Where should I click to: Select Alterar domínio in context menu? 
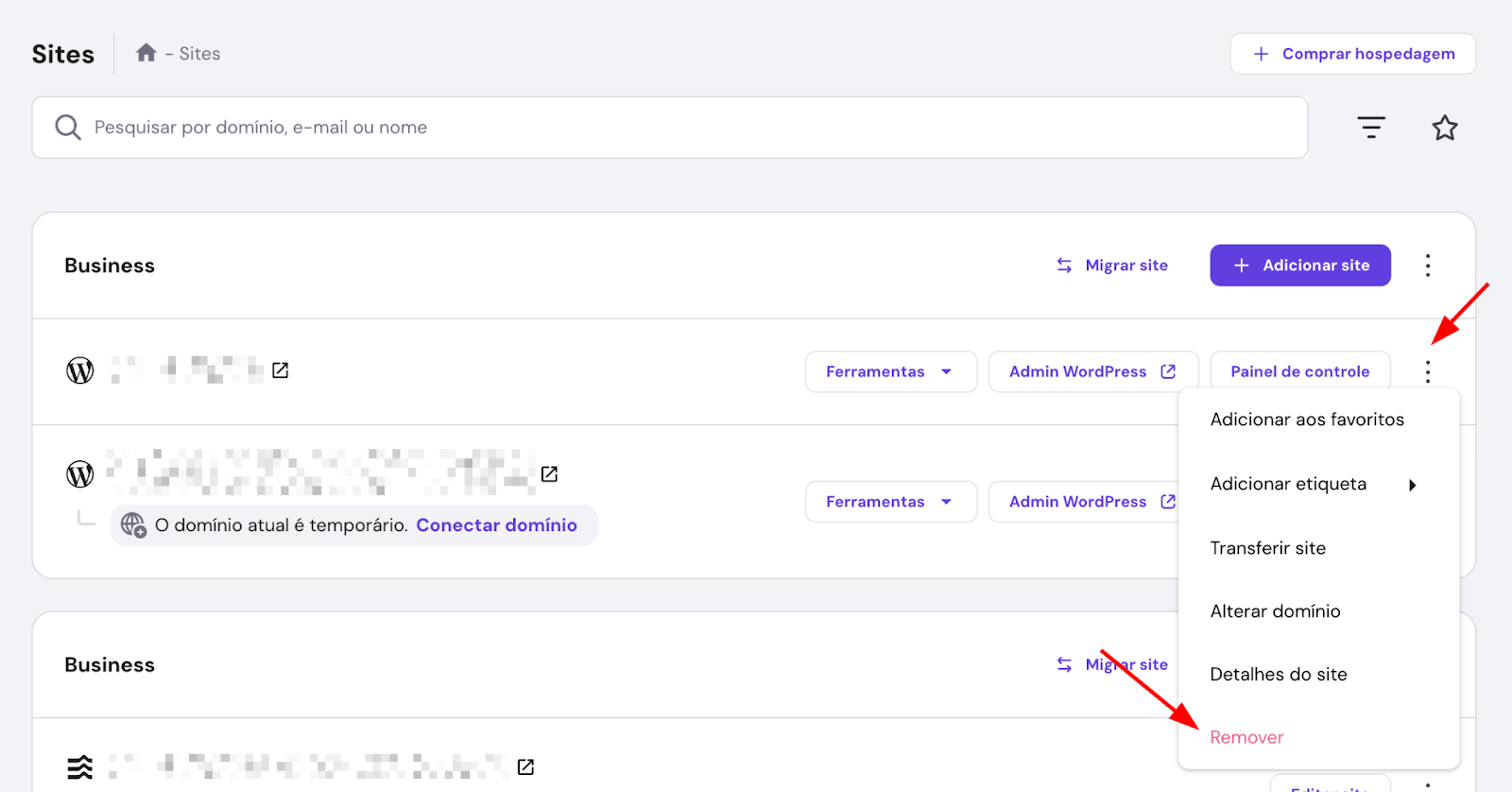click(x=1275, y=611)
